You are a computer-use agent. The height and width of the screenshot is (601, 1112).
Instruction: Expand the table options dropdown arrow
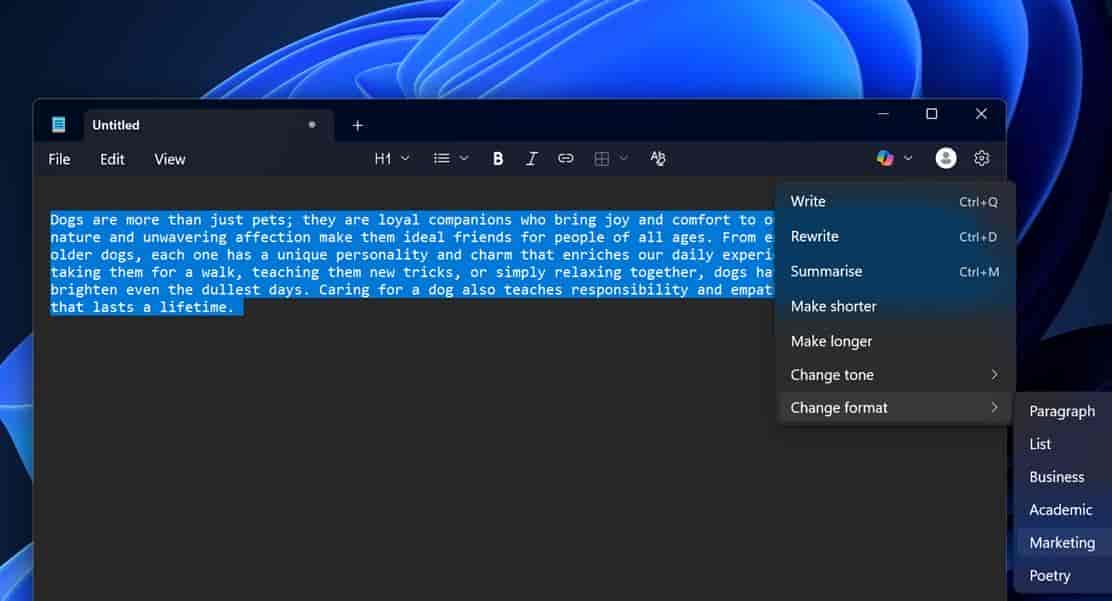[x=623, y=158]
